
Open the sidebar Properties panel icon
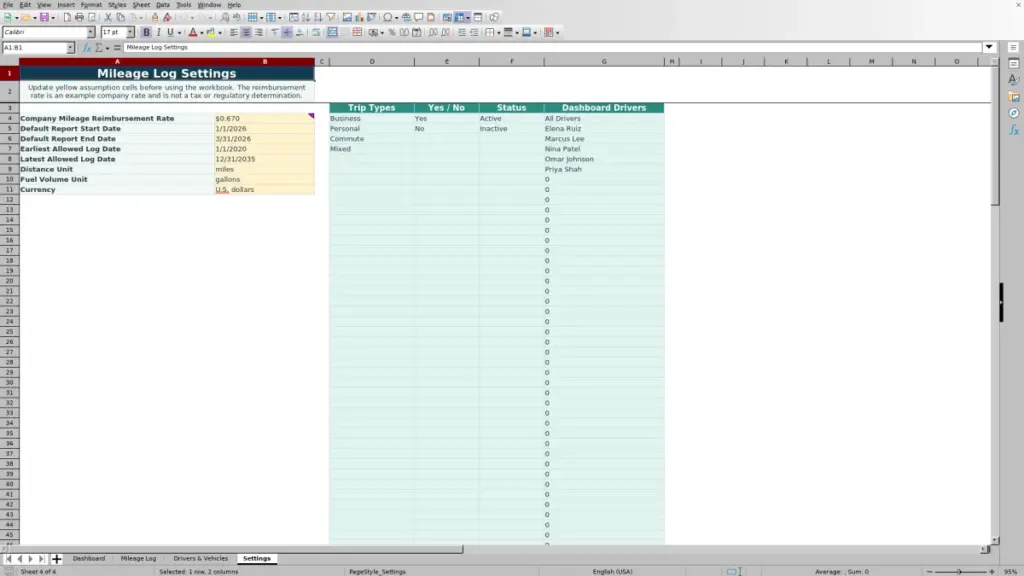coord(1014,63)
